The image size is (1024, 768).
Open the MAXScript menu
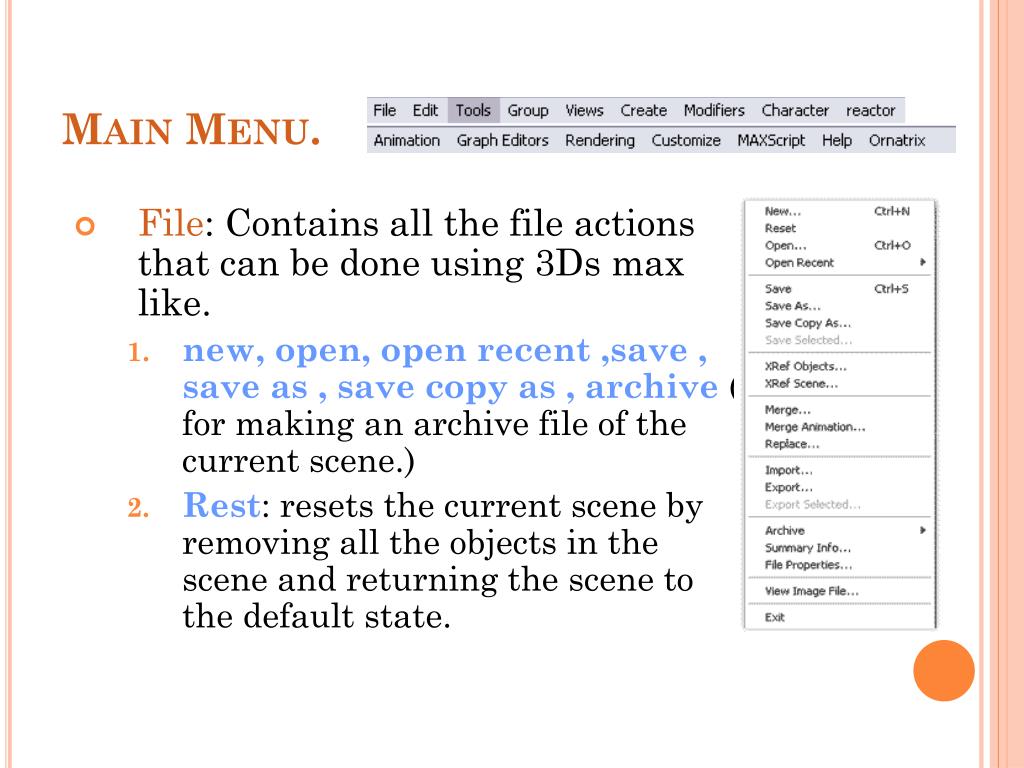click(771, 140)
